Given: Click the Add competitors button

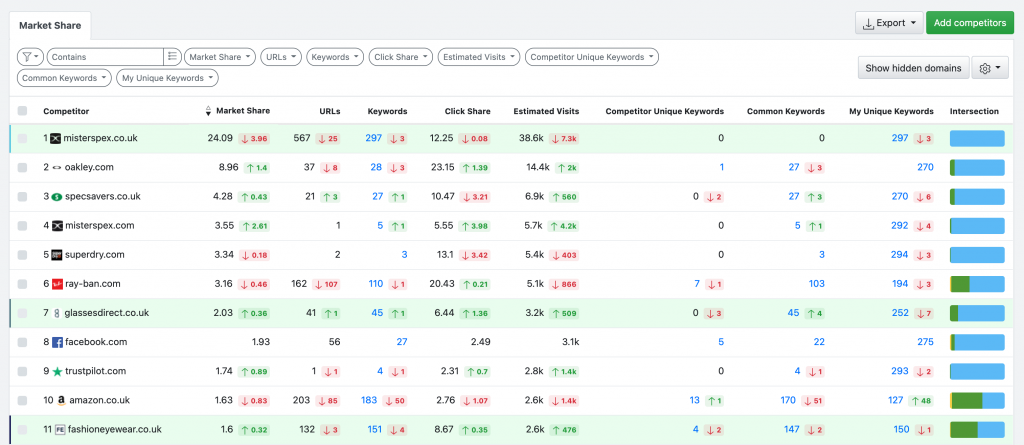Looking at the screenshot, I should click(970, 23).
